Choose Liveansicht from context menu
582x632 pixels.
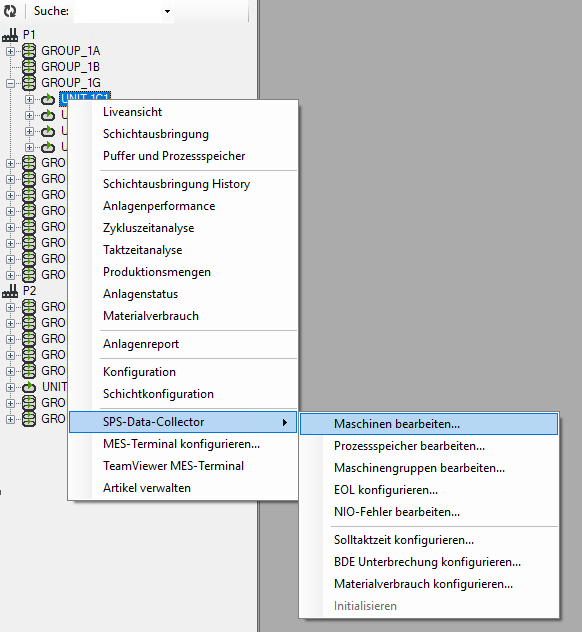pos(132,112)
